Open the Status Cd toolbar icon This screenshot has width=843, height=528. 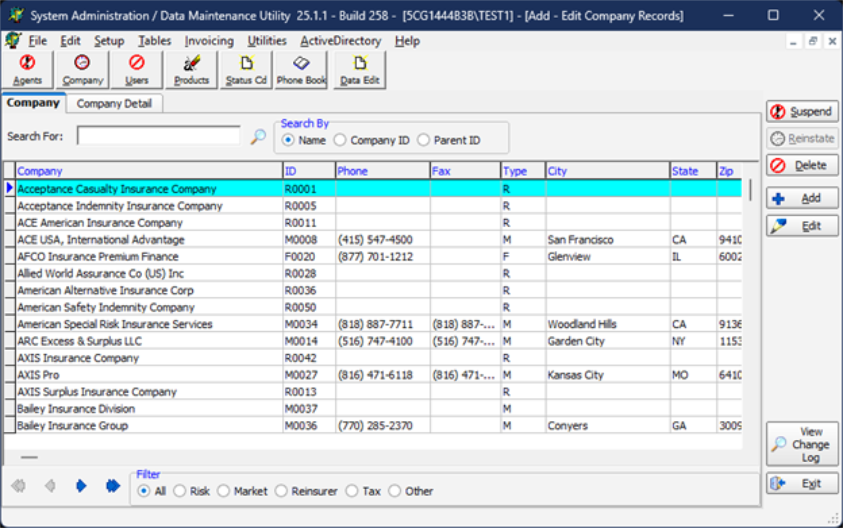point(246,70)
